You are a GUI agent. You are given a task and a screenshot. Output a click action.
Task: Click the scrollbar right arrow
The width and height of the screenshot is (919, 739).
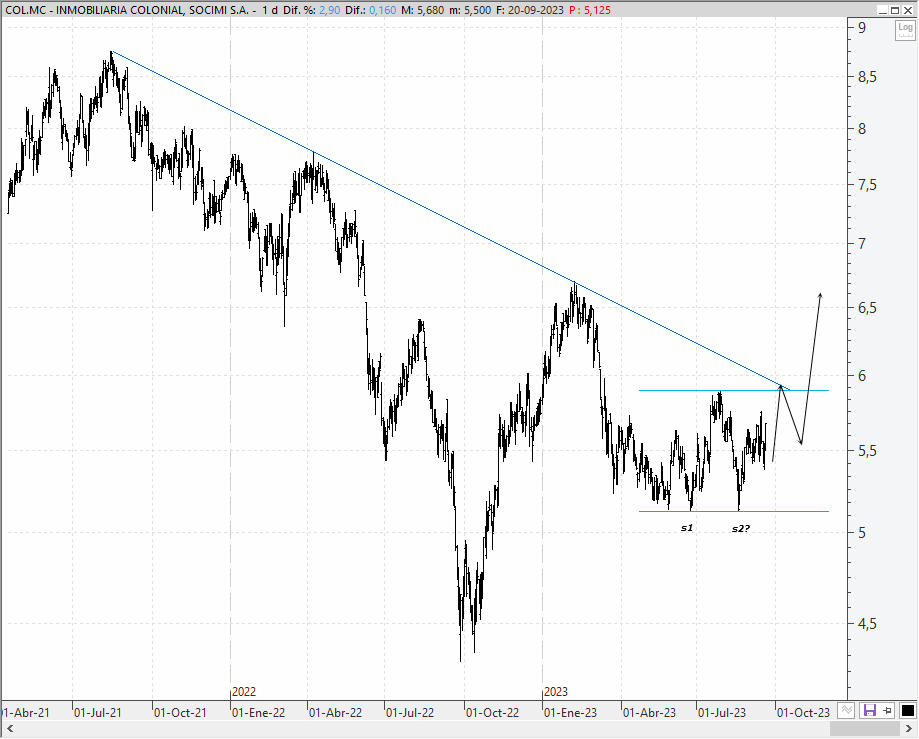click(910, 729)
